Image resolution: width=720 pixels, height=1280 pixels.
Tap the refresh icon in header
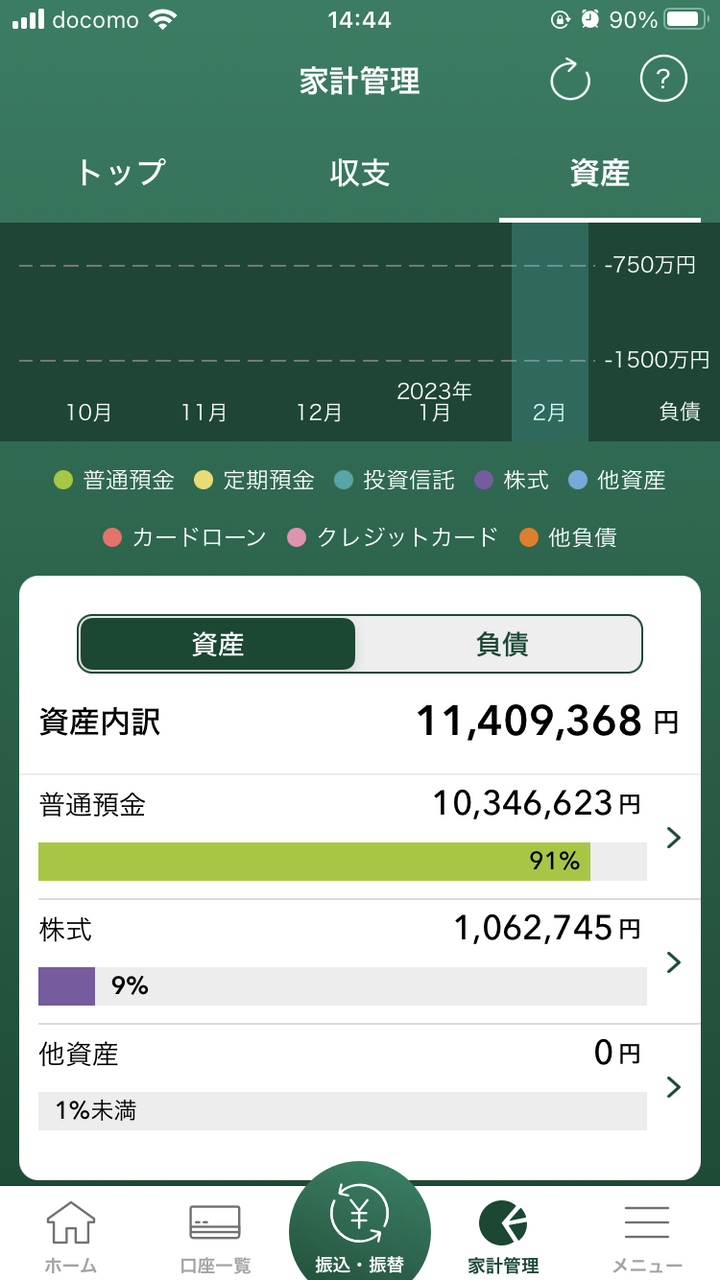pyautogui.click(x=571, y=80)
